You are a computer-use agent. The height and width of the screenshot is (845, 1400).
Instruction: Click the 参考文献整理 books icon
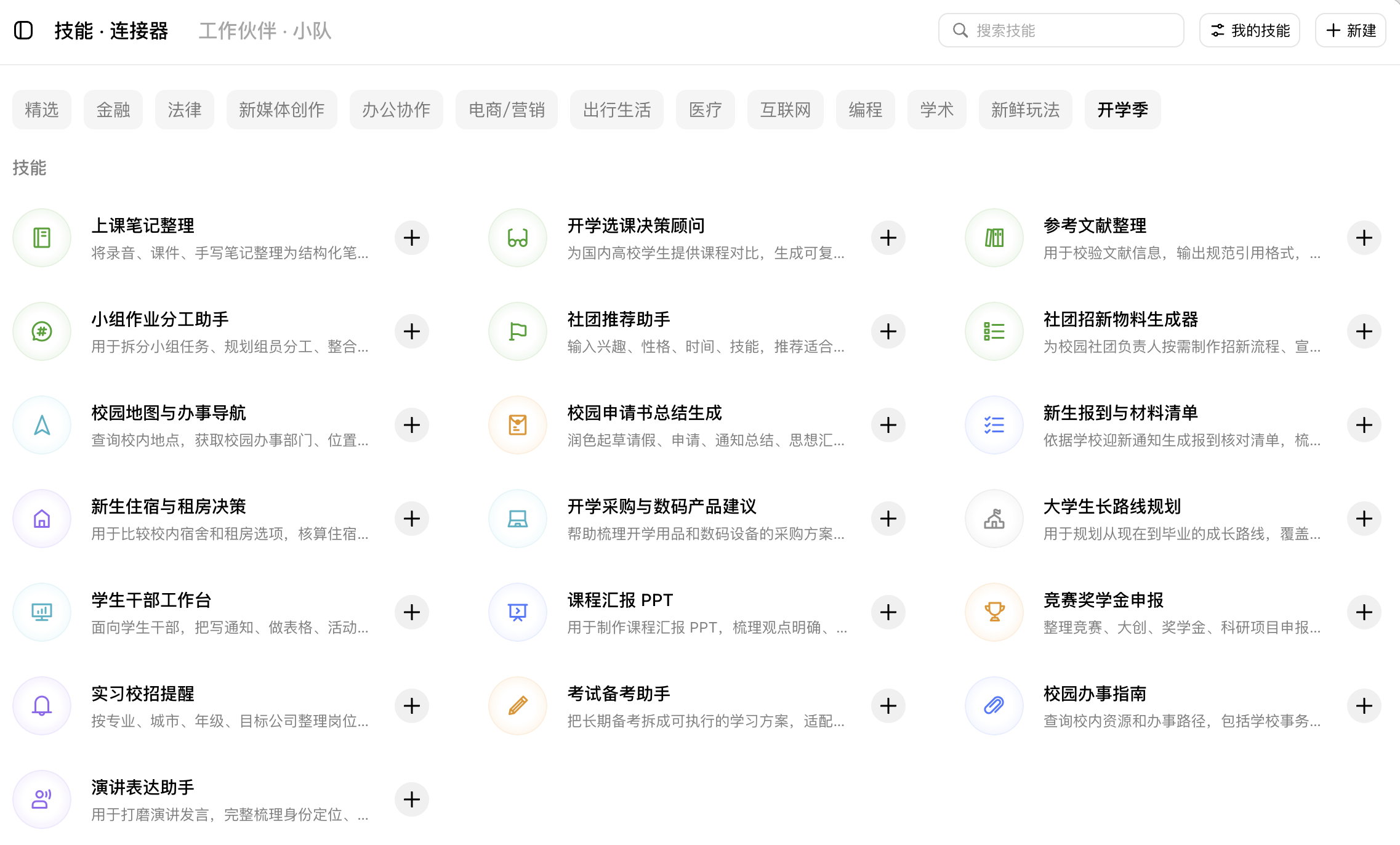click(x=994, y=238)
